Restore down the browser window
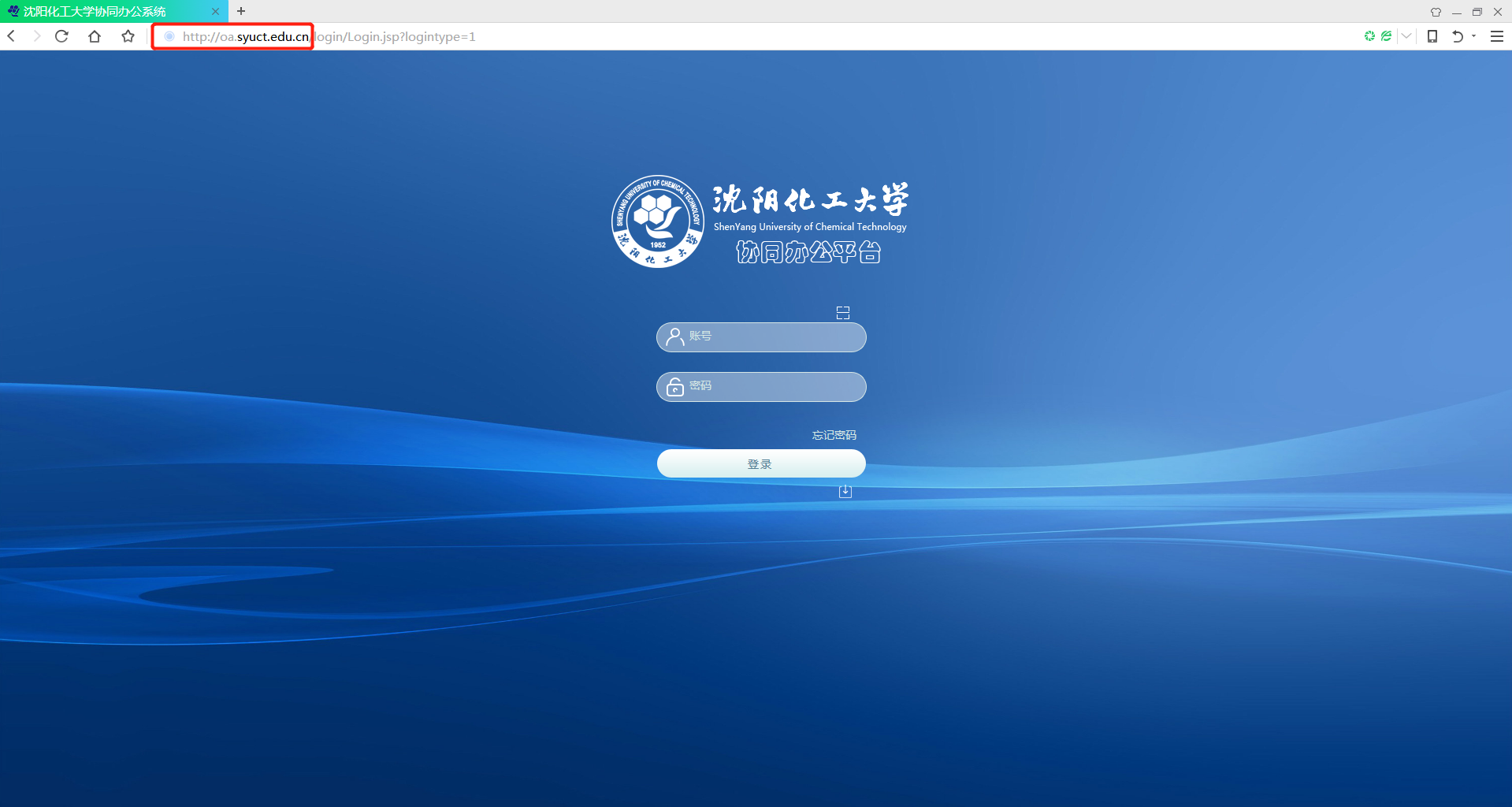This screenshot has height=807, width=1512. 1477,12
